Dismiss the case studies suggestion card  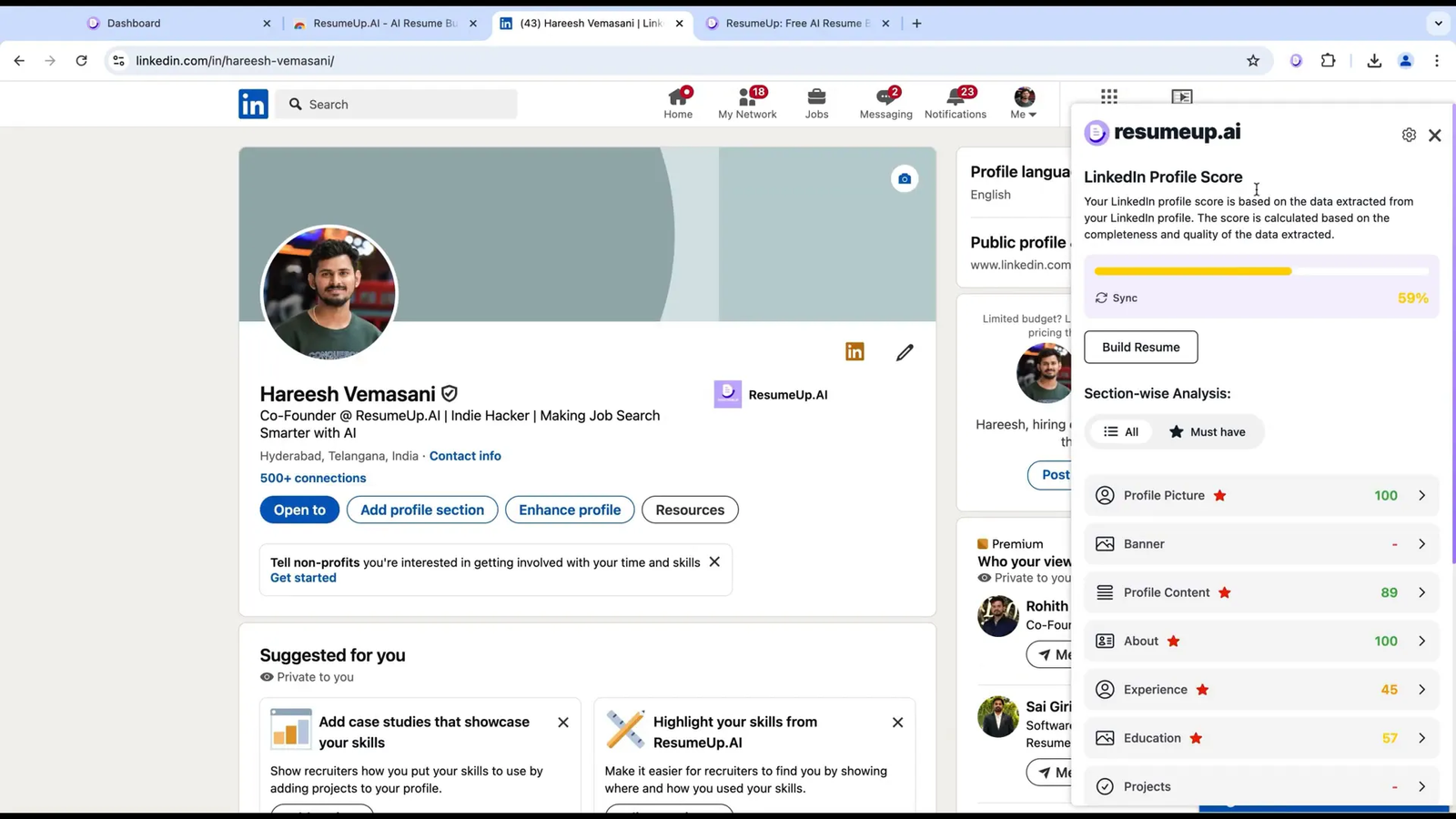(563, 722)
